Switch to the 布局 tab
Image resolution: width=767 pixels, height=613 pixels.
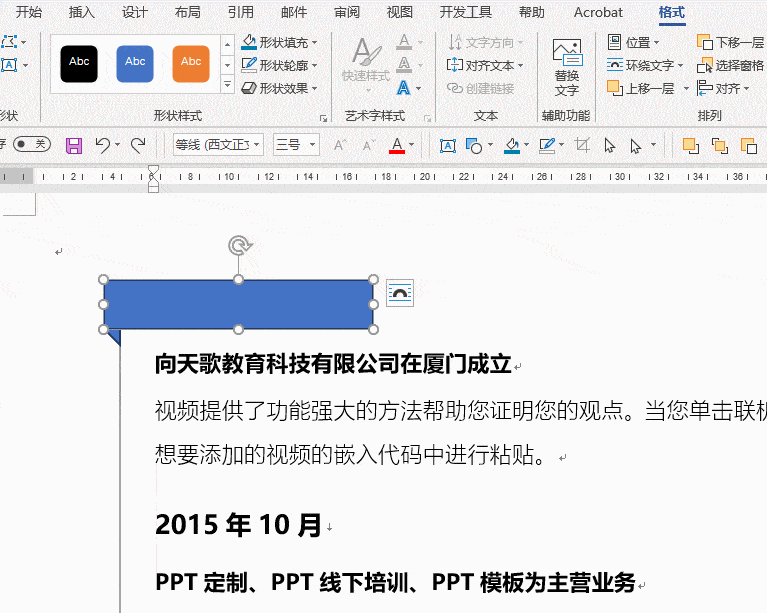pyautogui.click(x=187, y=12)
